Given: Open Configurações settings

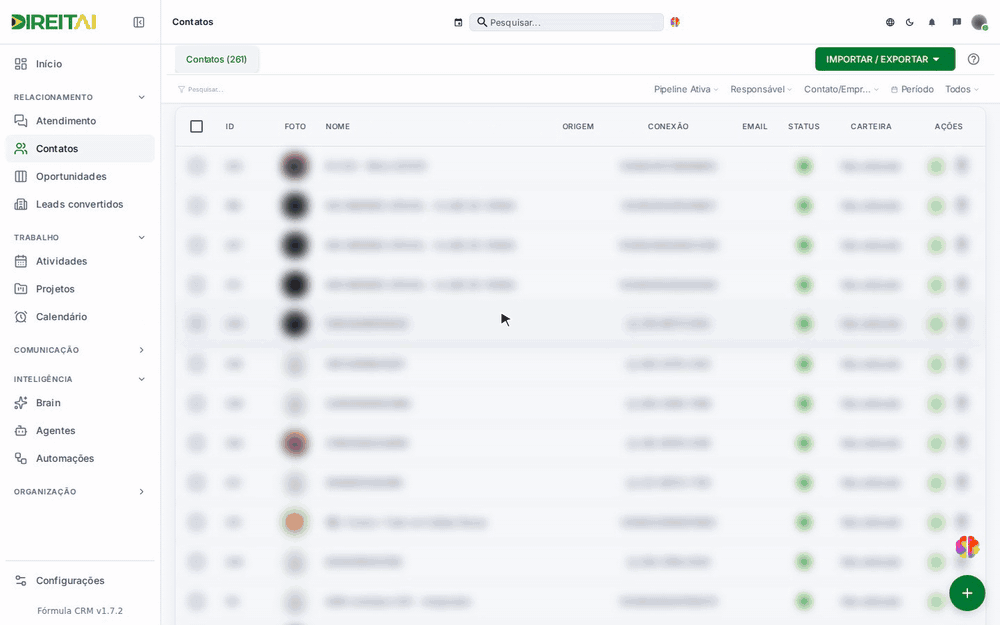Looking at the screenshot, I should coord(80,580).
